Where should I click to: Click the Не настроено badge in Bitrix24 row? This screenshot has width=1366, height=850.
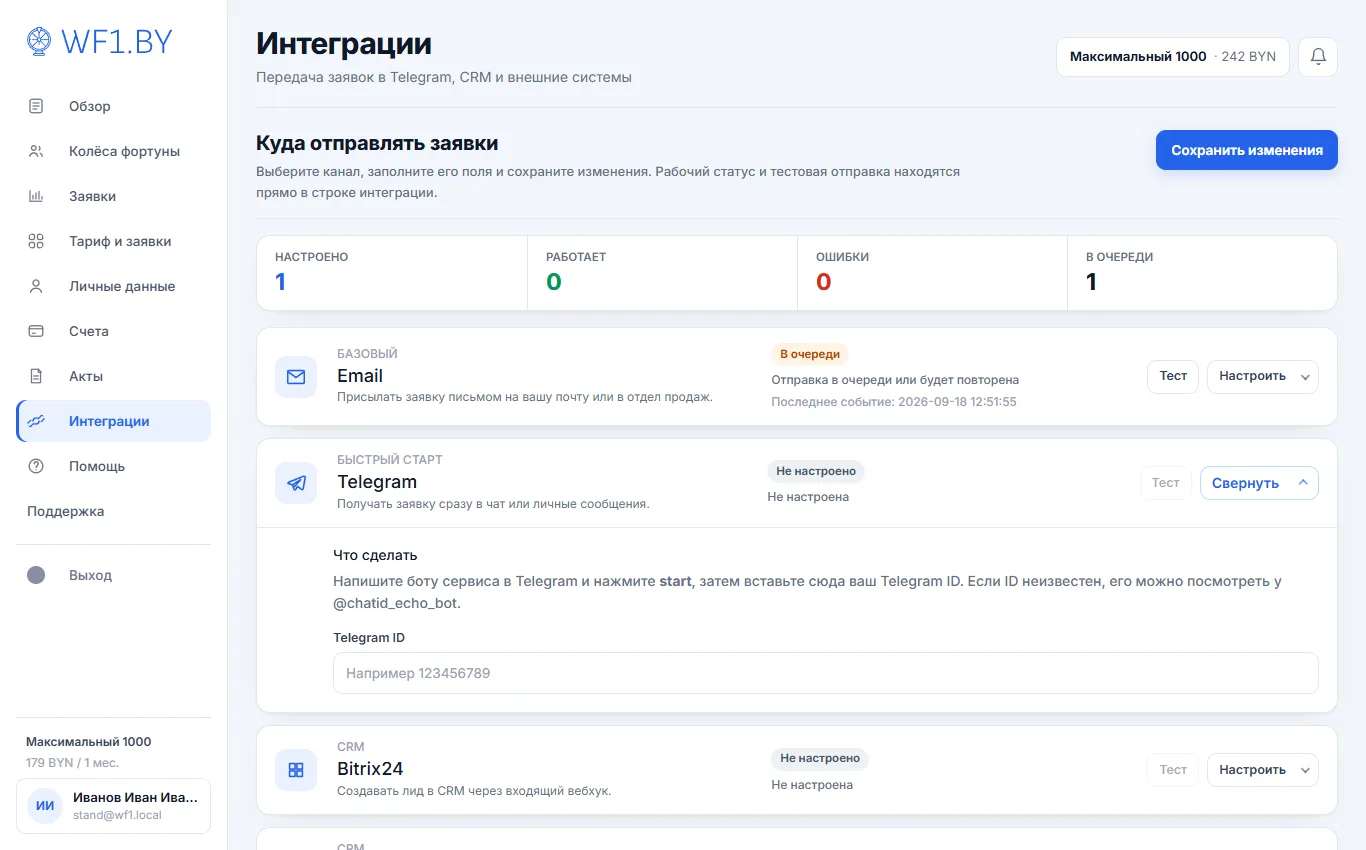click(820, 758)
